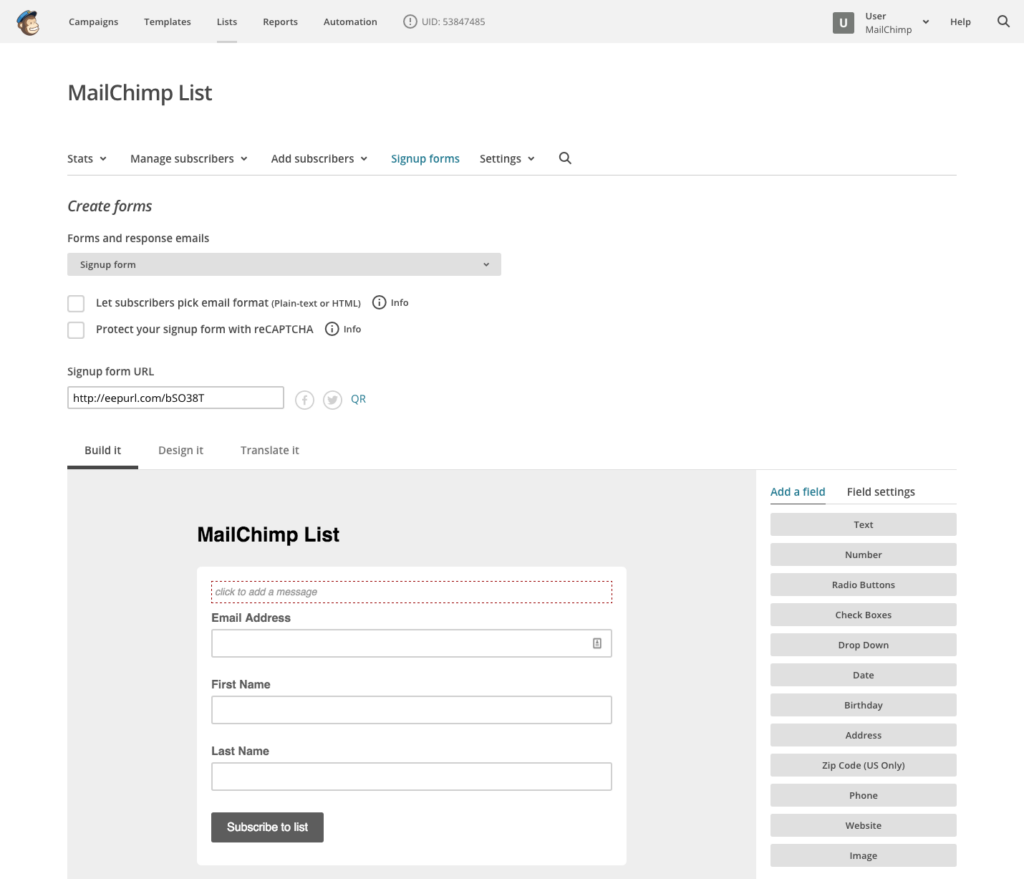The image size is (1024, 879).
Task: Open the Campaigns menu item
Action: click(93, 22)
